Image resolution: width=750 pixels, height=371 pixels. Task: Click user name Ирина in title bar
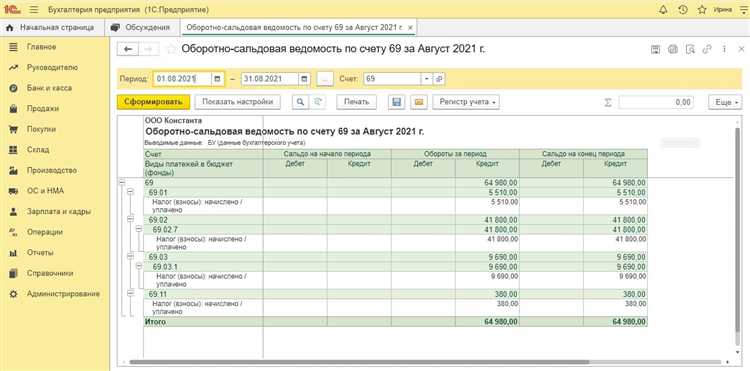[723, 10]
